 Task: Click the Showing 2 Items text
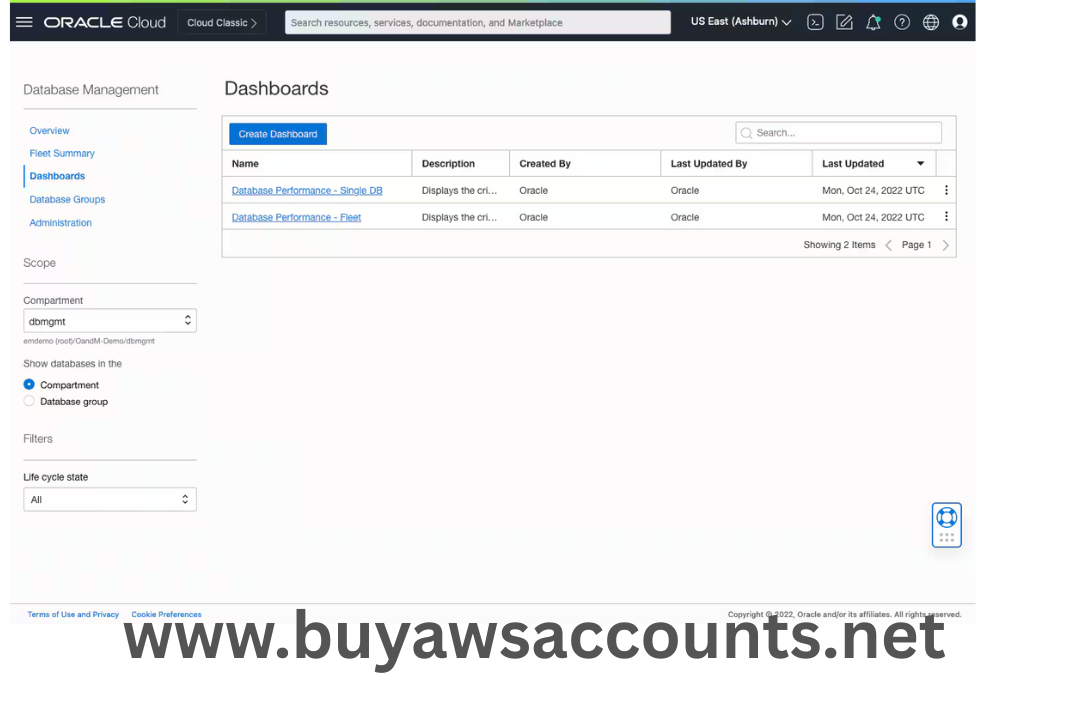[x=839, y=245]
